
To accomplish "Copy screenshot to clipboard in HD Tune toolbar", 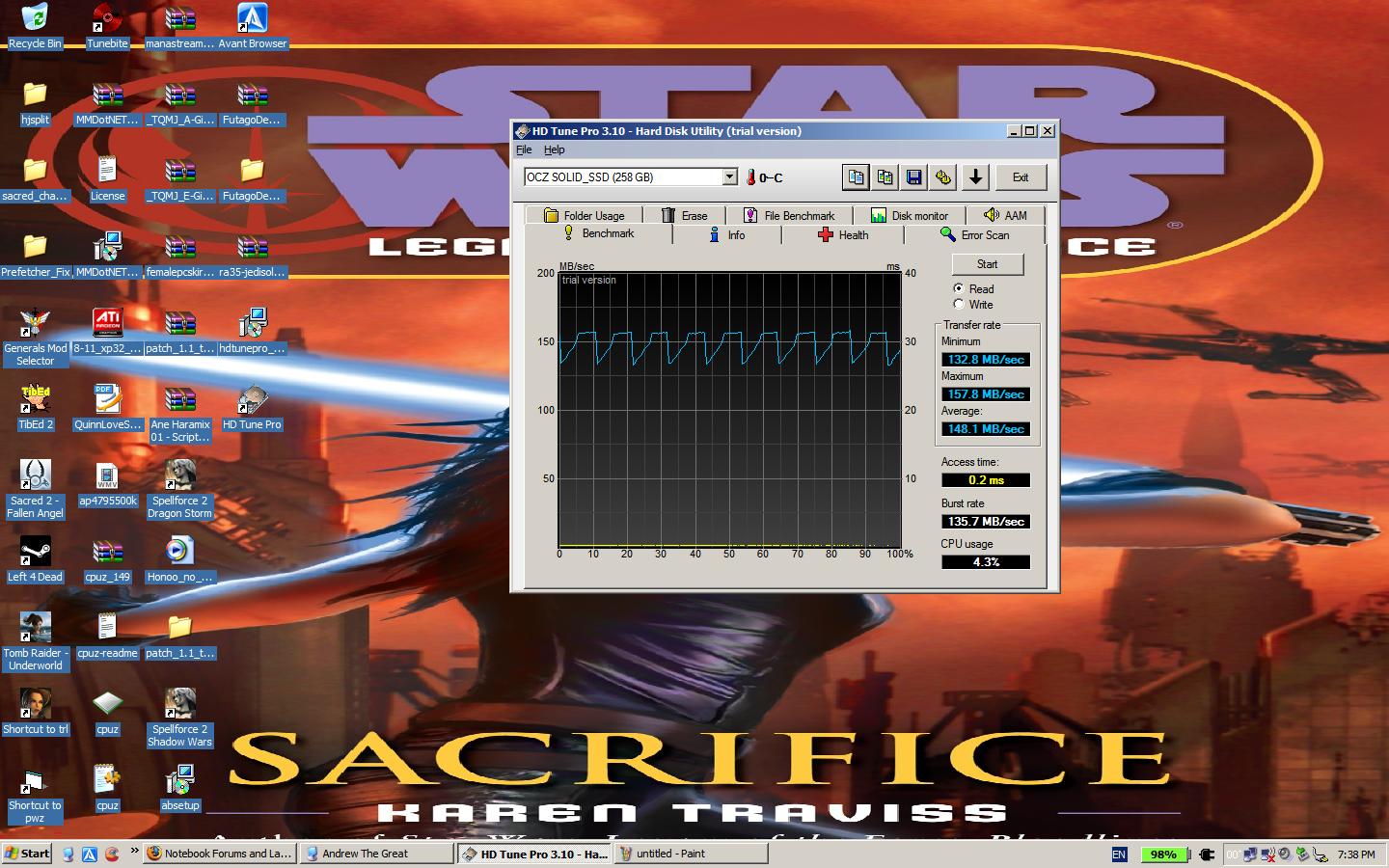I will 885,176.
